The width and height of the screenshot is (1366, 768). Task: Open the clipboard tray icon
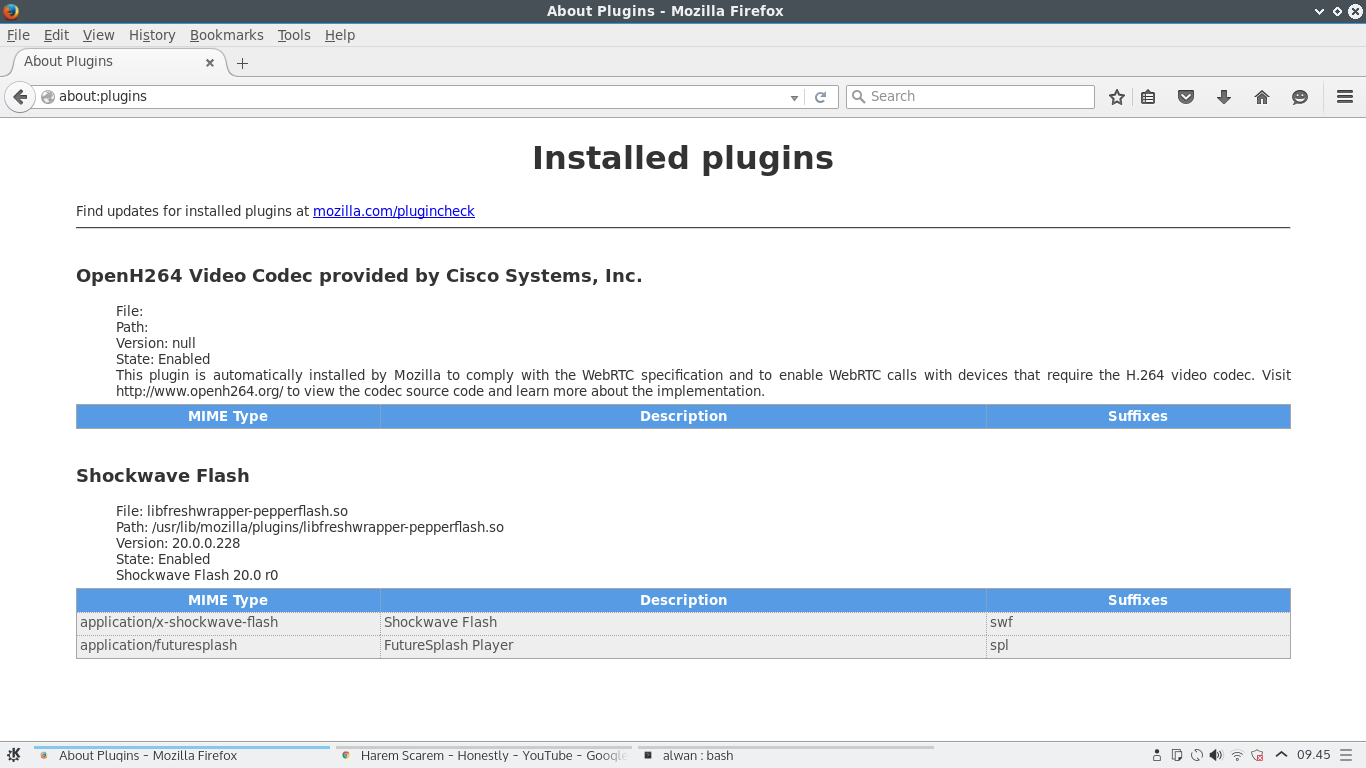[x=1177, y=756]
